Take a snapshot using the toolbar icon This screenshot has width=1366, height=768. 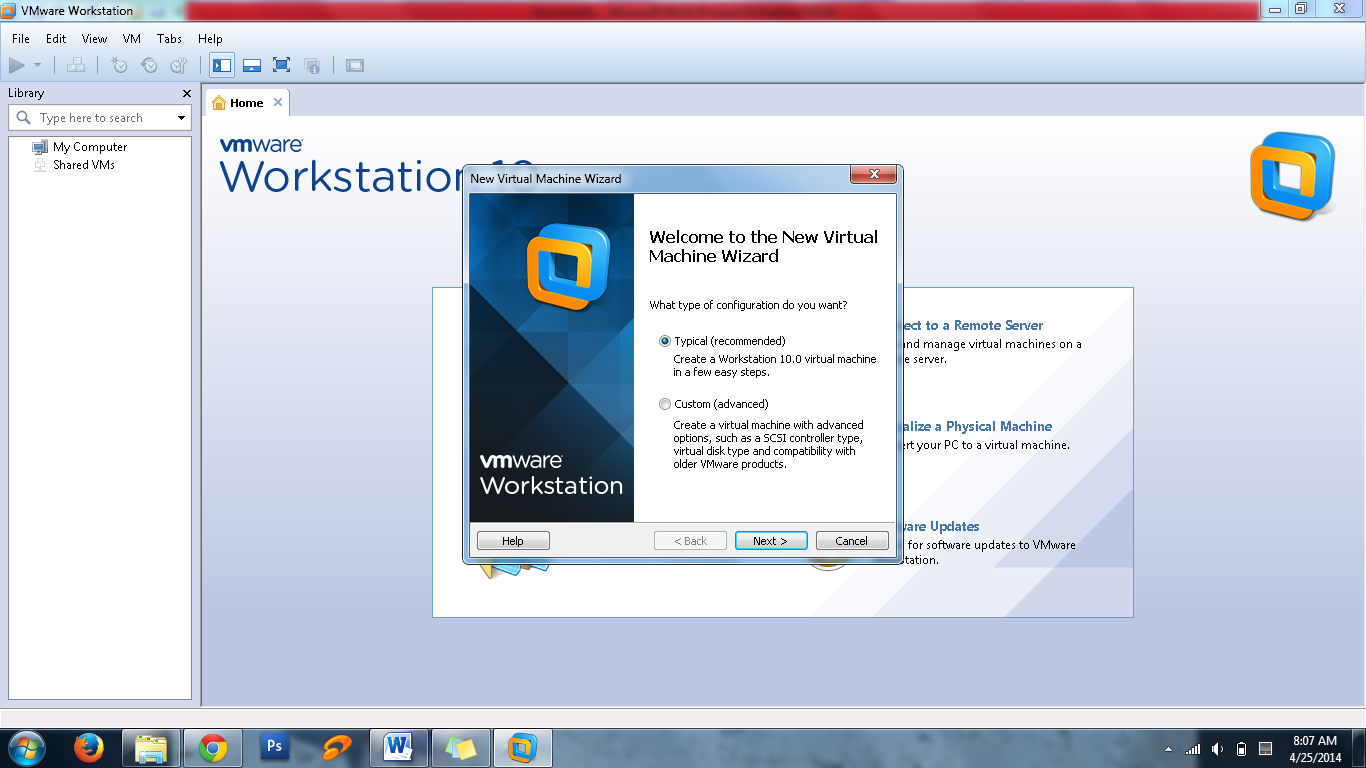119,66
